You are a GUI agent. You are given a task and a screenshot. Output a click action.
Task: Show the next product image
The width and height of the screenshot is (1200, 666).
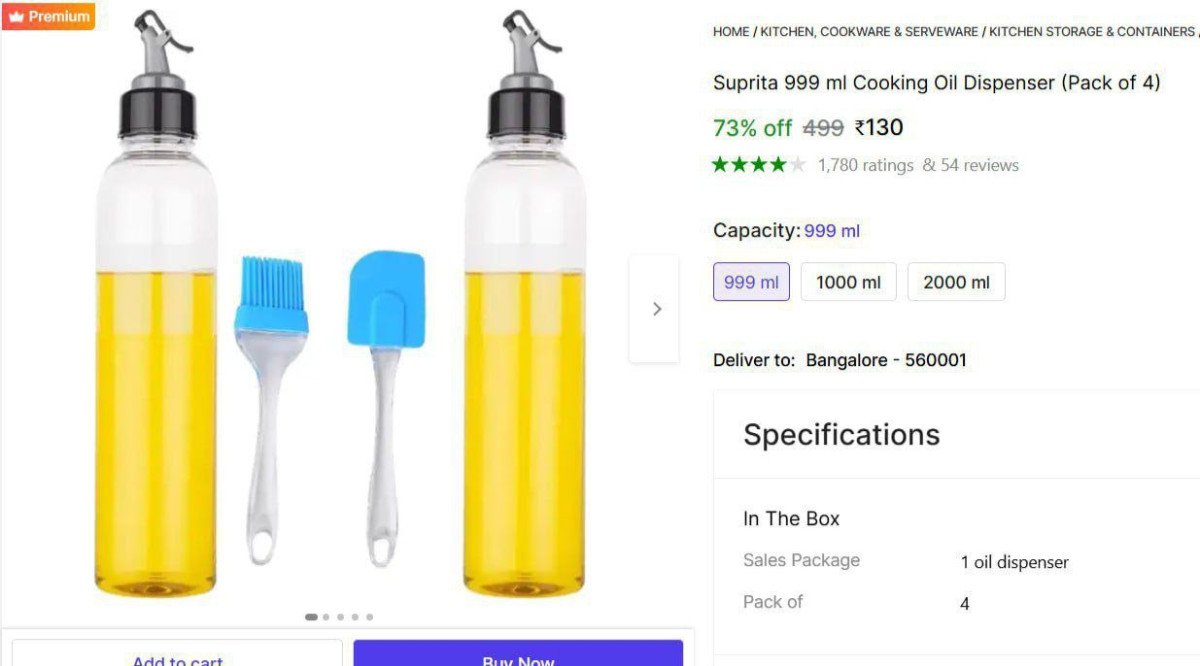656,309
